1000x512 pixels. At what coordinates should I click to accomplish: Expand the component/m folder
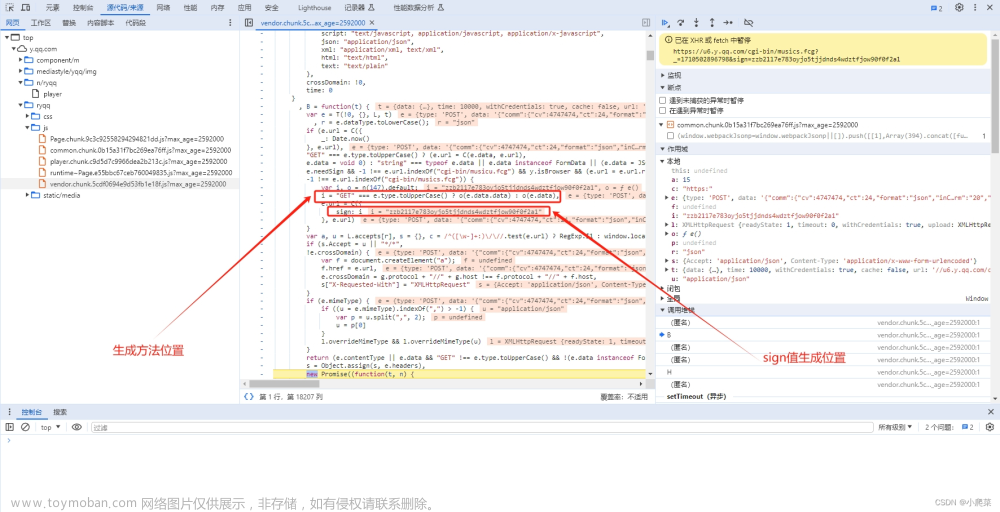[21, 59]
